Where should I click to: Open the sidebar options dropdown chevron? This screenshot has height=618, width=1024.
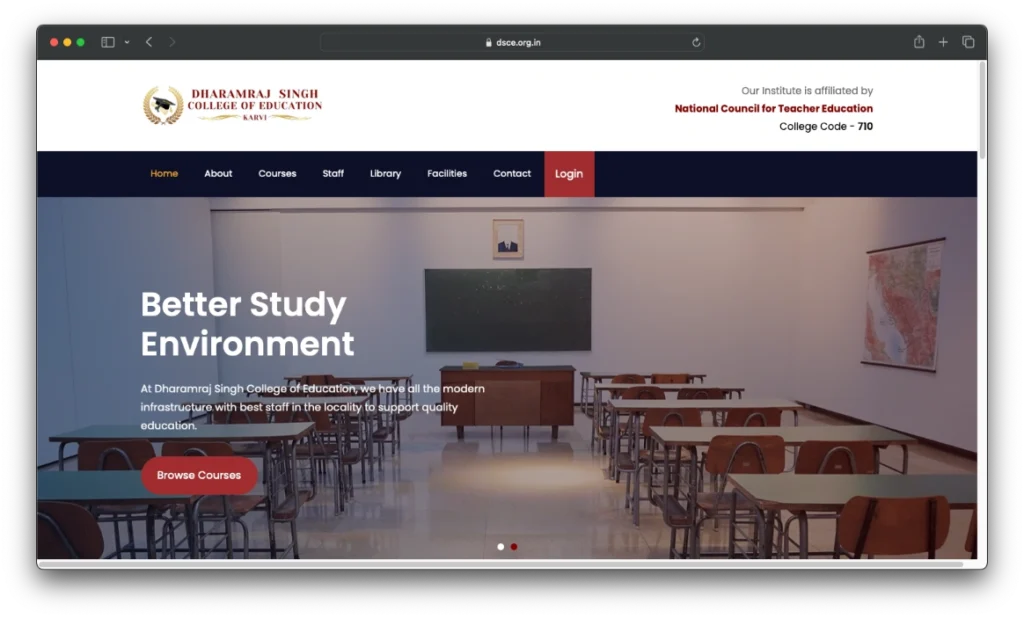pyautogui.click(x=127, y=42)
